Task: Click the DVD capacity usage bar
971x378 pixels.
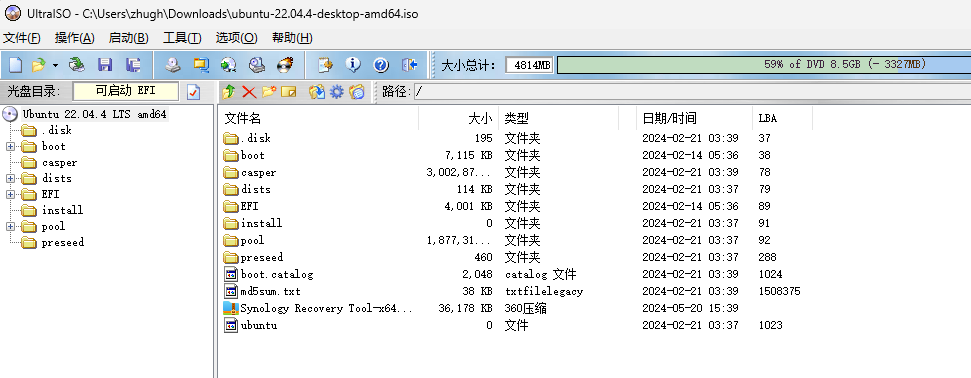Action: tap(764, 64)
